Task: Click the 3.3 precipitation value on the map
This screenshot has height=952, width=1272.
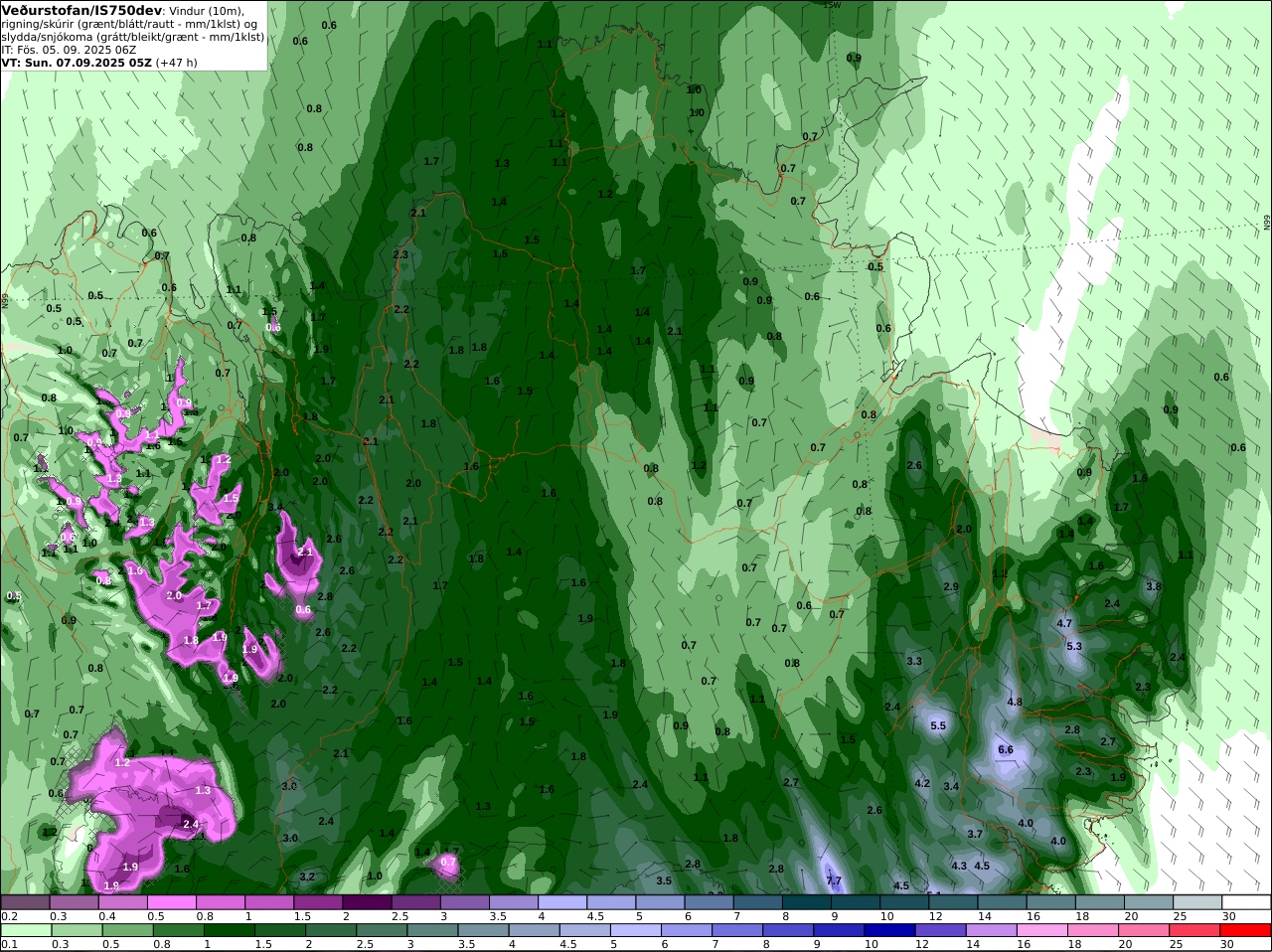Action: [914, 661]
